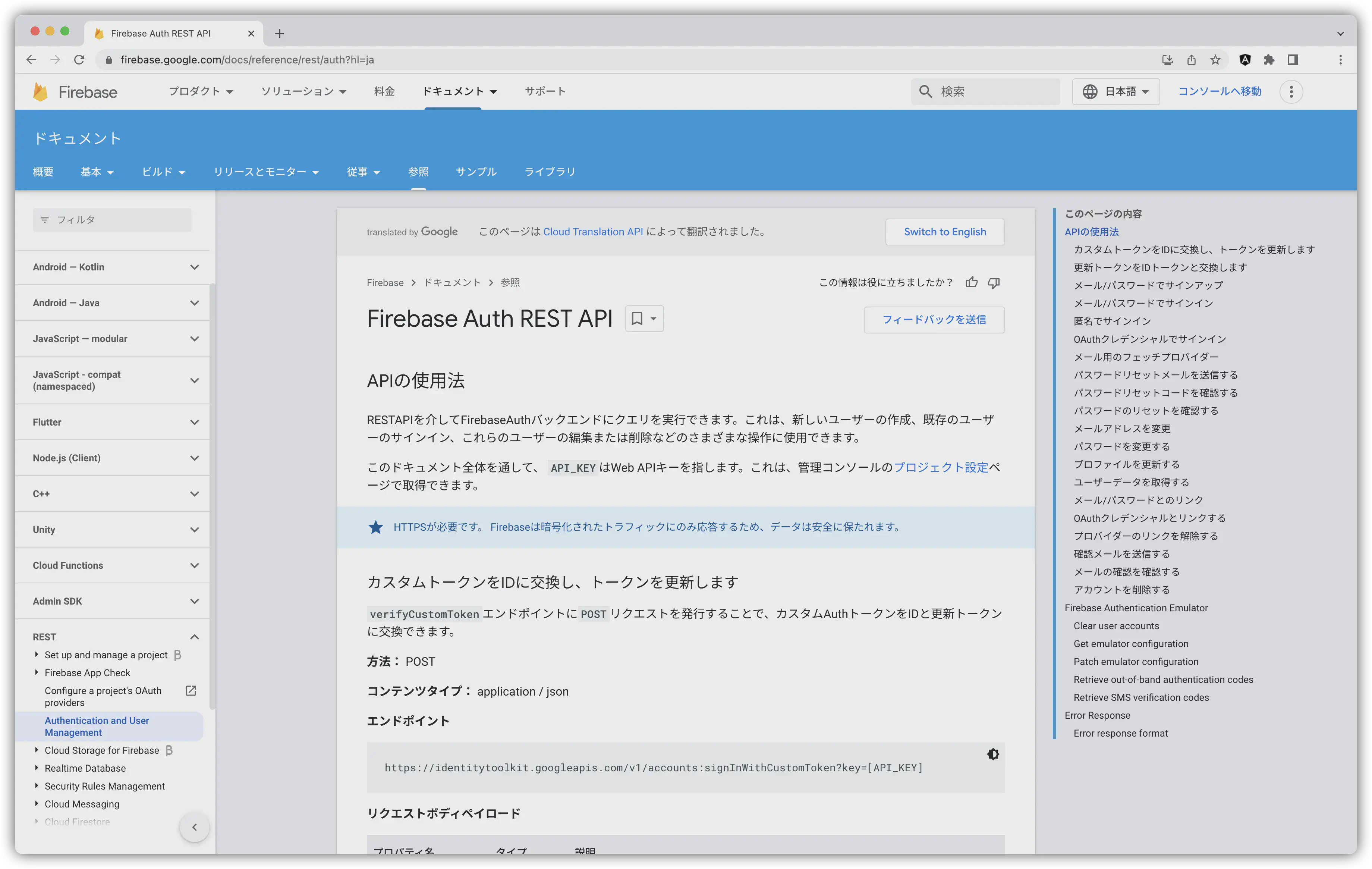Screen dimensions: 1372x869
Task: Open プロジェクト設定 link
Action: tap(941, 467)
